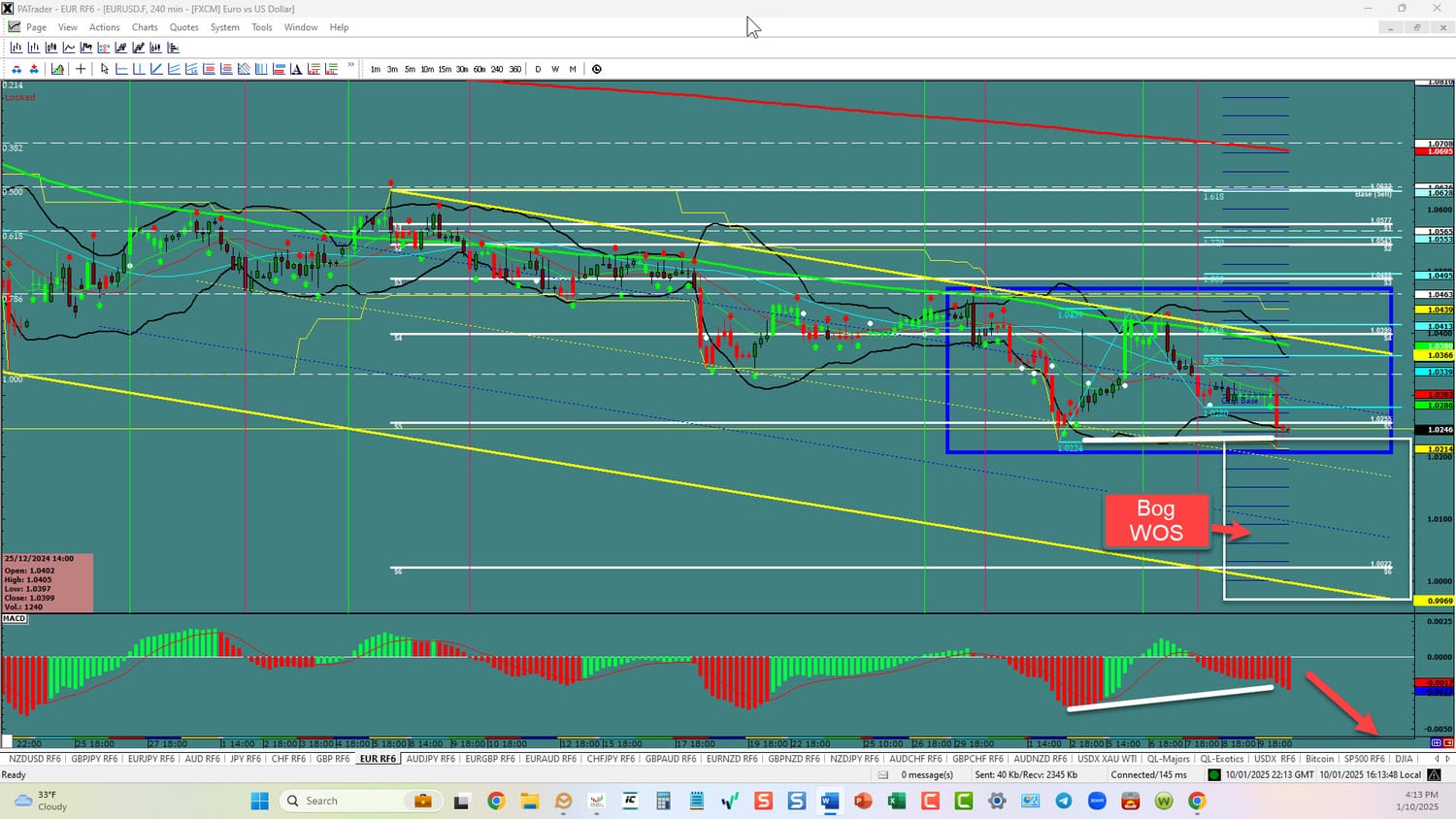1456x819 pixels.
Task: Set timeframe to 15m
Action: pos(445,69)
